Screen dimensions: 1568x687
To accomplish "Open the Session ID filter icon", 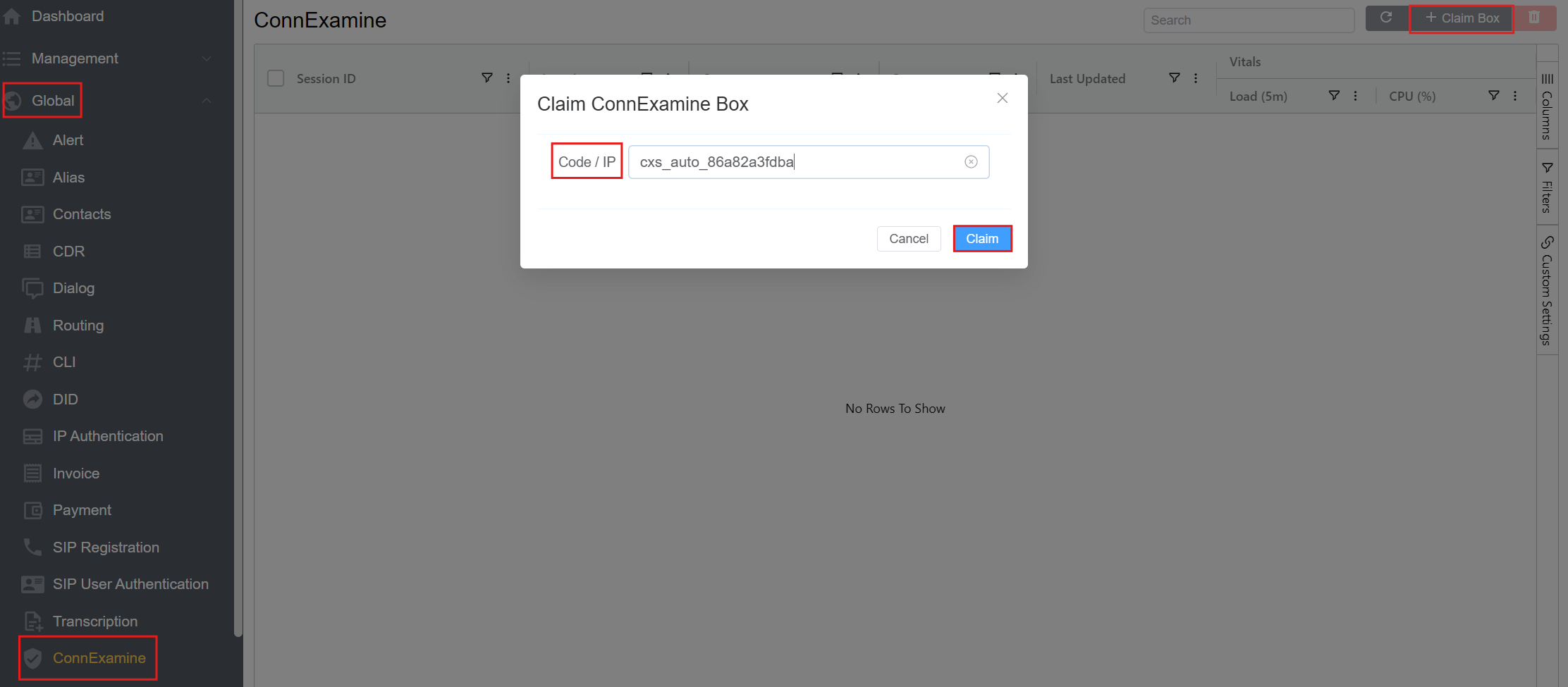I will pos(486,78).
